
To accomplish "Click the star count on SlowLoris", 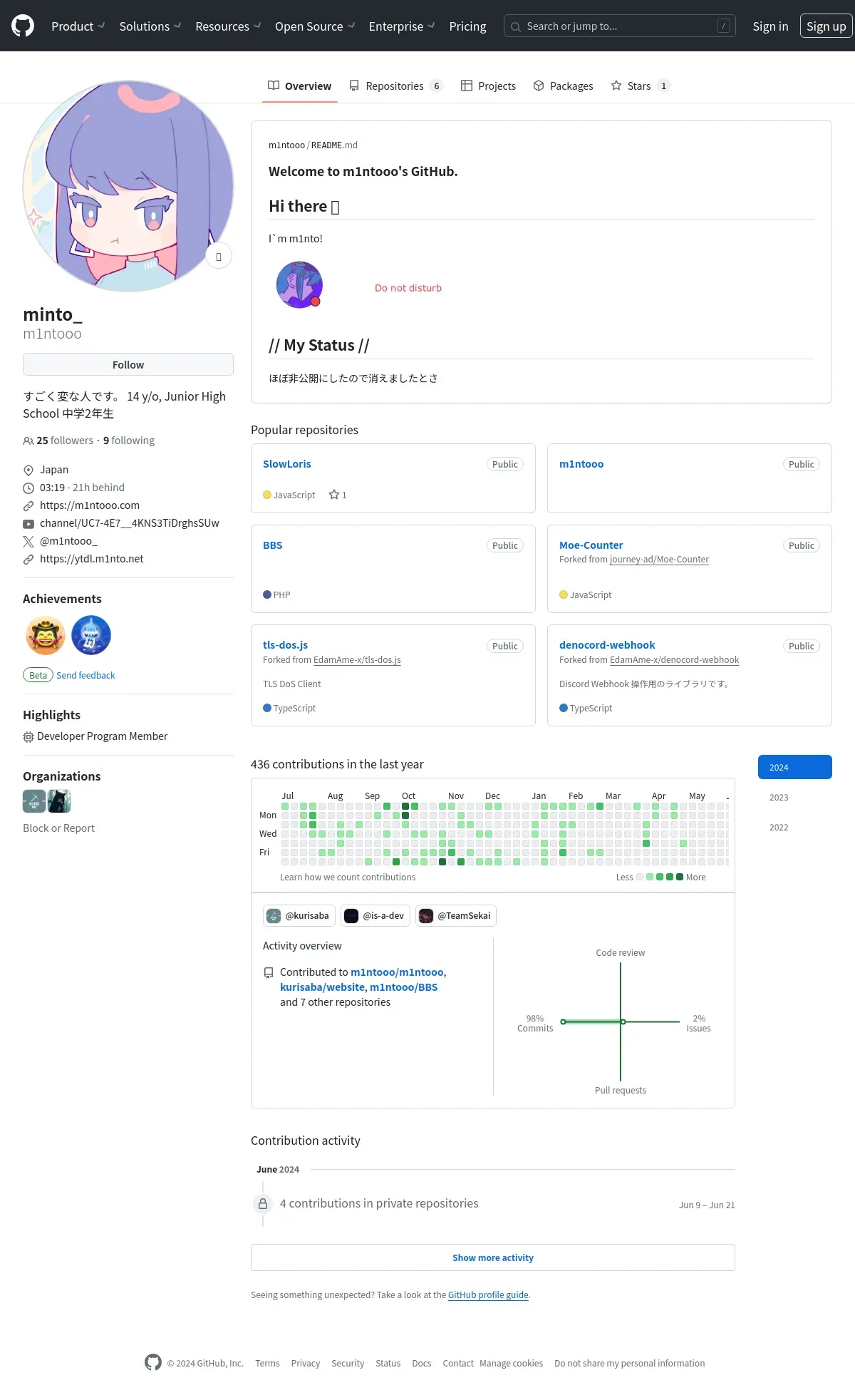I will pyautogui.click(x=338, y=495).
